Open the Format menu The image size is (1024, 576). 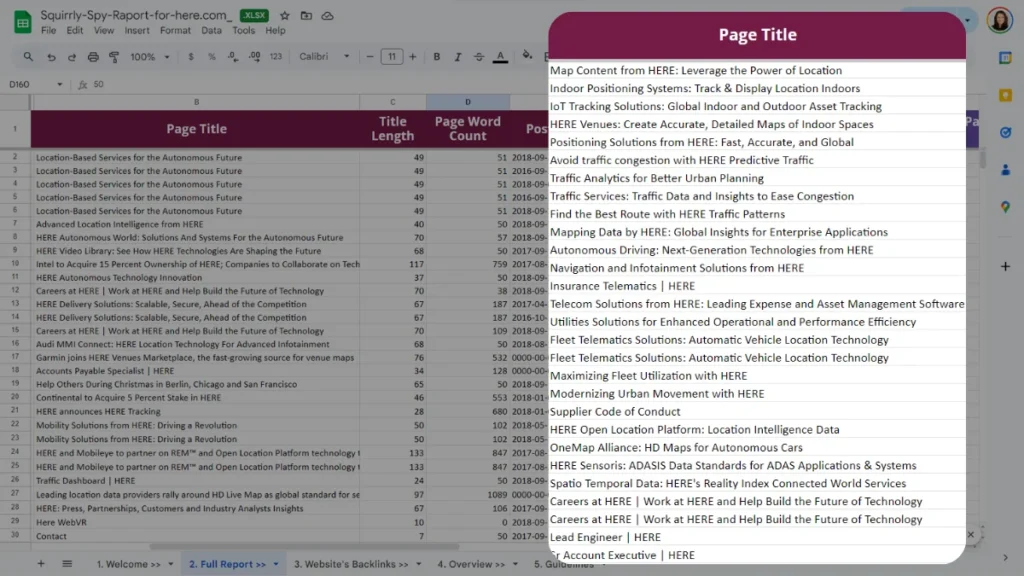(x=175, y=31)
